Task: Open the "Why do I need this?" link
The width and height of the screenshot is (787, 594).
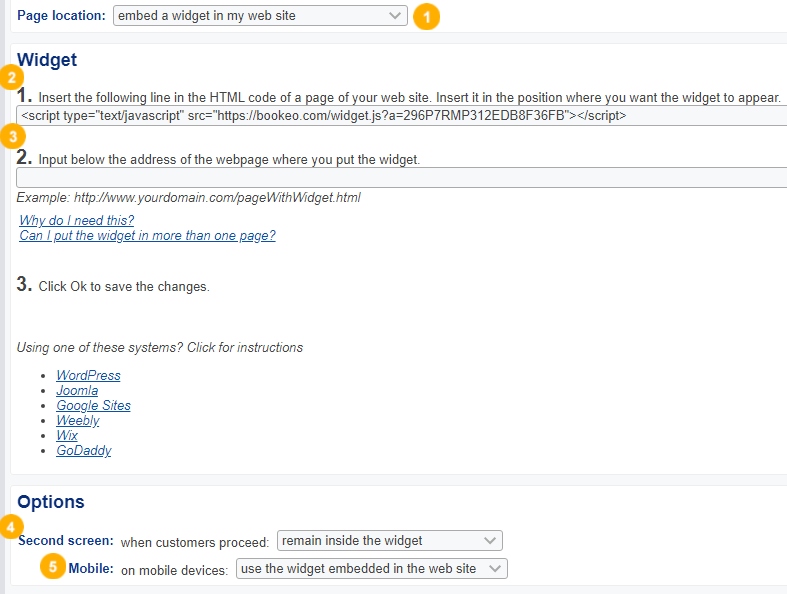Action: click(77, 220)
